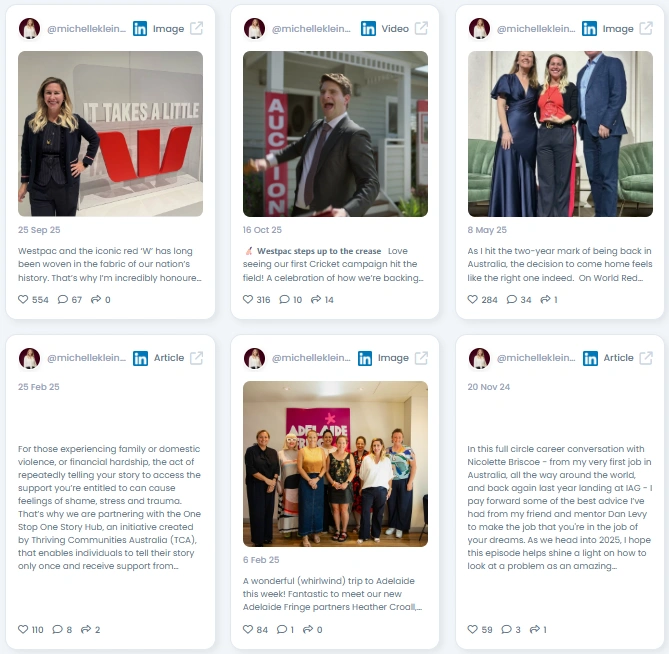Screen dimensions: 669x654
Task: Open the Adelaide Fringe group photo
Action: [335, 464]
